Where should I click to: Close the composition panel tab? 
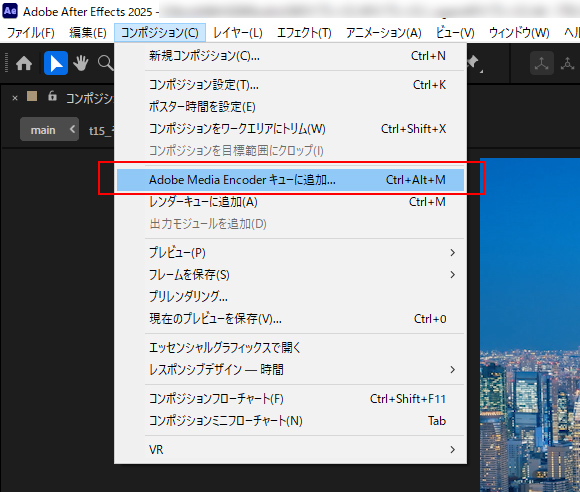(15, 98)
